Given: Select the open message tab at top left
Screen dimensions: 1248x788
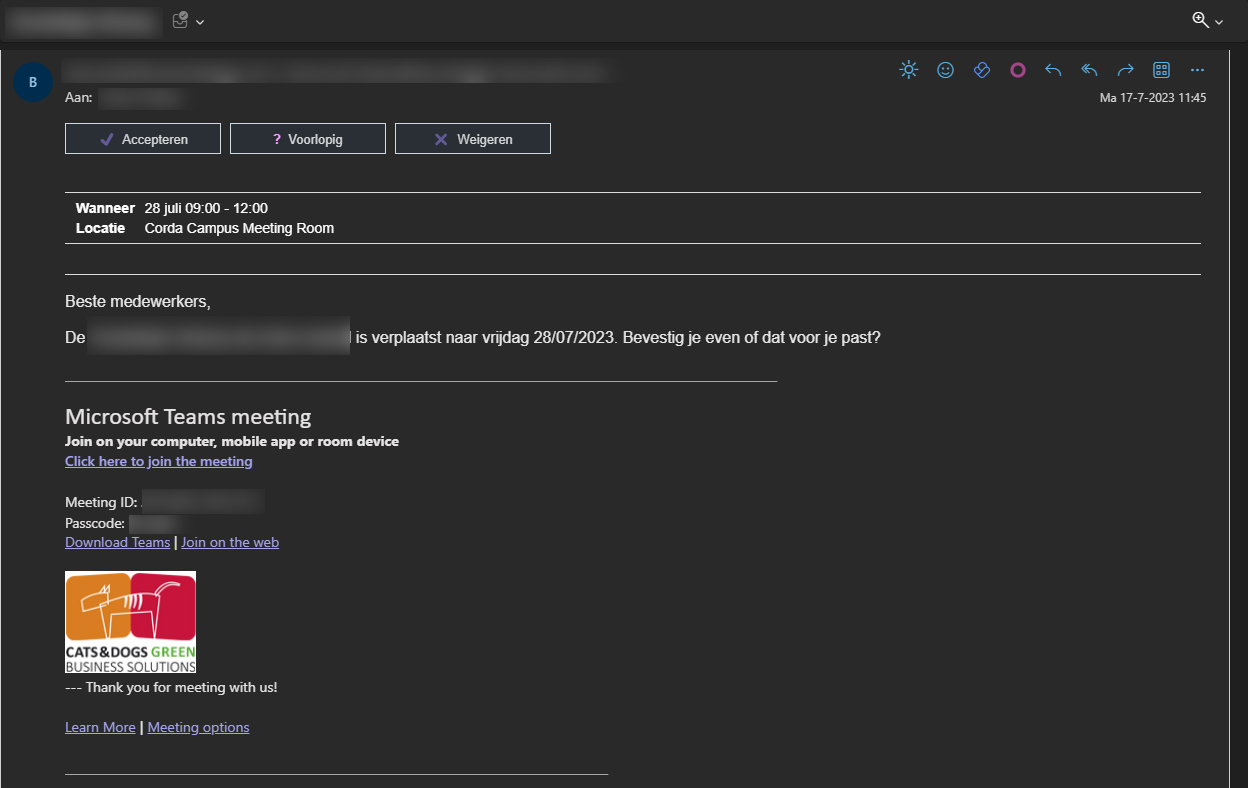Looking at the screenshot, I should coord(82,21).
